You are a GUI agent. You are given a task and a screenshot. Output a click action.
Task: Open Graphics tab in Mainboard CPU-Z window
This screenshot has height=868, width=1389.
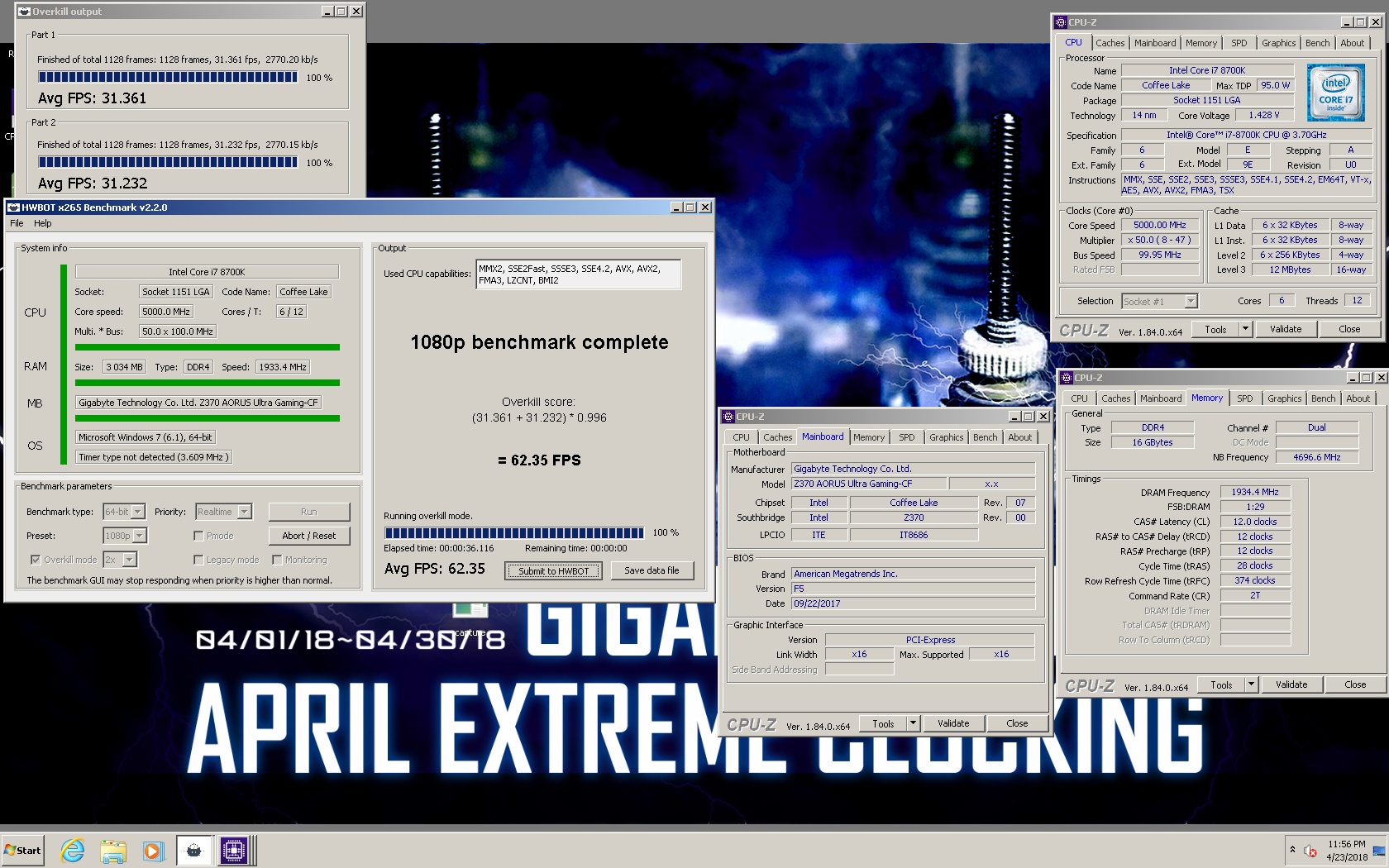point(946,437)
